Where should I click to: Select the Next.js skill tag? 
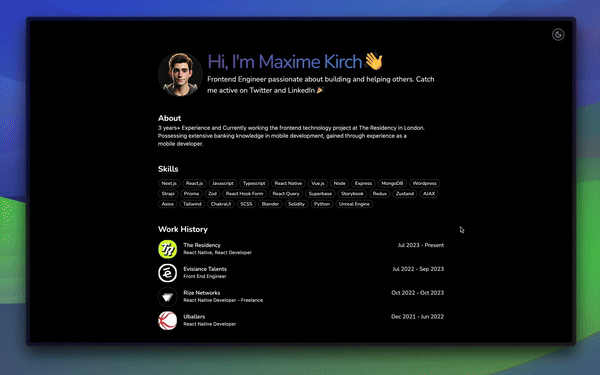coord(169,183)
